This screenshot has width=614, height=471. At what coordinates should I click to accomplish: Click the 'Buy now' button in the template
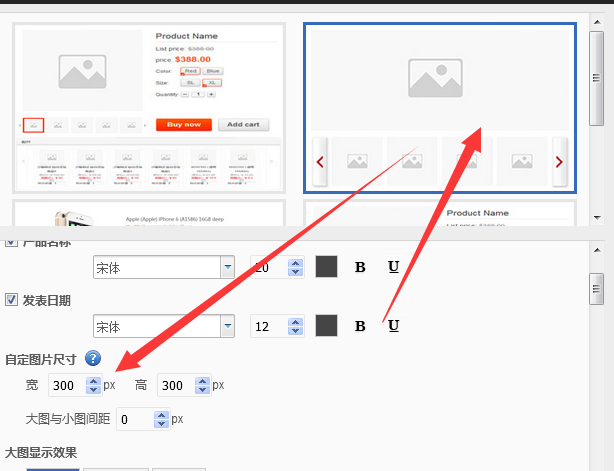[x=183, y=125]
